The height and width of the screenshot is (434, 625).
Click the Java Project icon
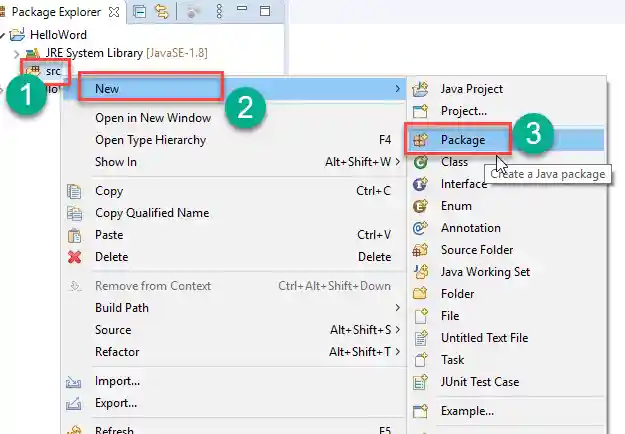(421, 89)
